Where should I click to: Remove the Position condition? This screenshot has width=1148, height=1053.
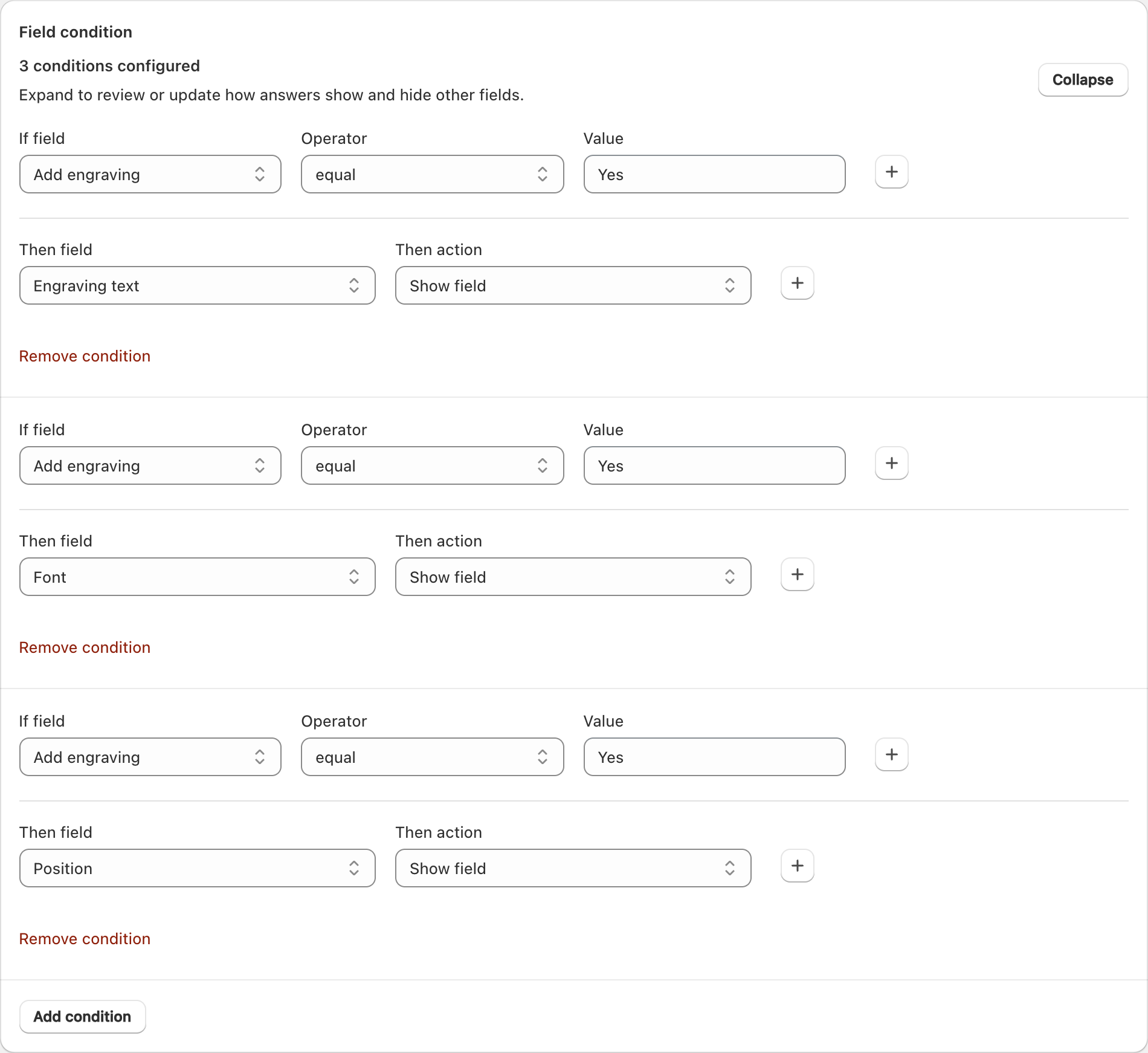85,939
